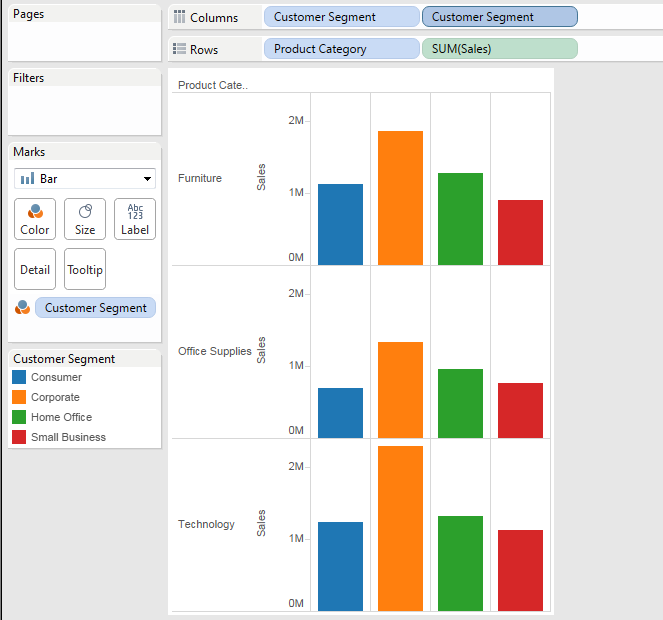Select the Furniture row header
Image resolution: width=663 pixels, height=620 pixels.
200,178
